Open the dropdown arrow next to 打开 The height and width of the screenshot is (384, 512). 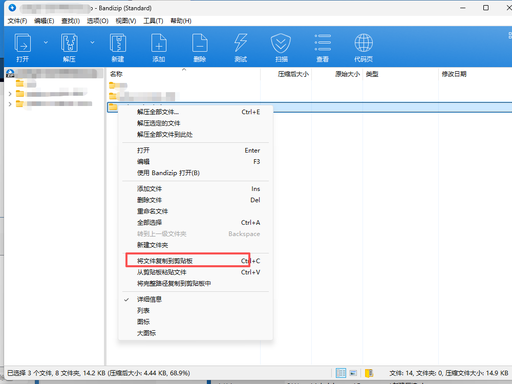click(46, 42)
